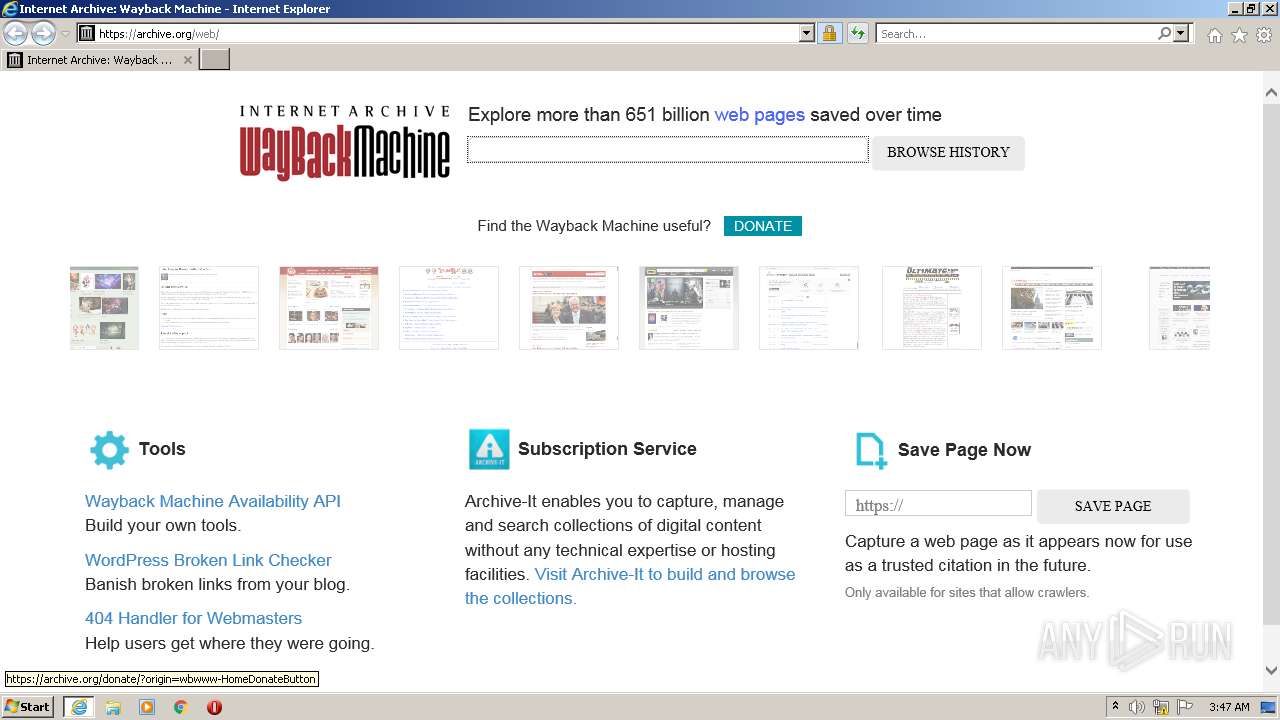Expand the address bar URL dropdown
Screen dimensions: 1280x720
point(807,33)
